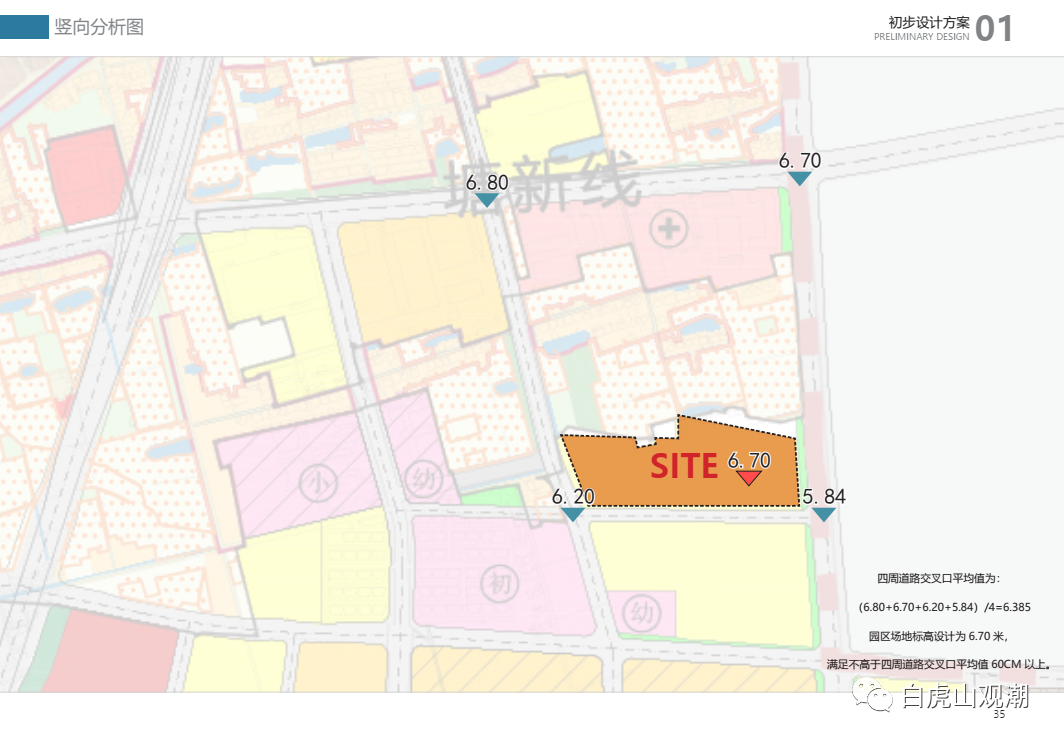The image size is (1064, 743).
Task: Click the circled 幼 symbol below the 初 block
Action: coord(642,613)
